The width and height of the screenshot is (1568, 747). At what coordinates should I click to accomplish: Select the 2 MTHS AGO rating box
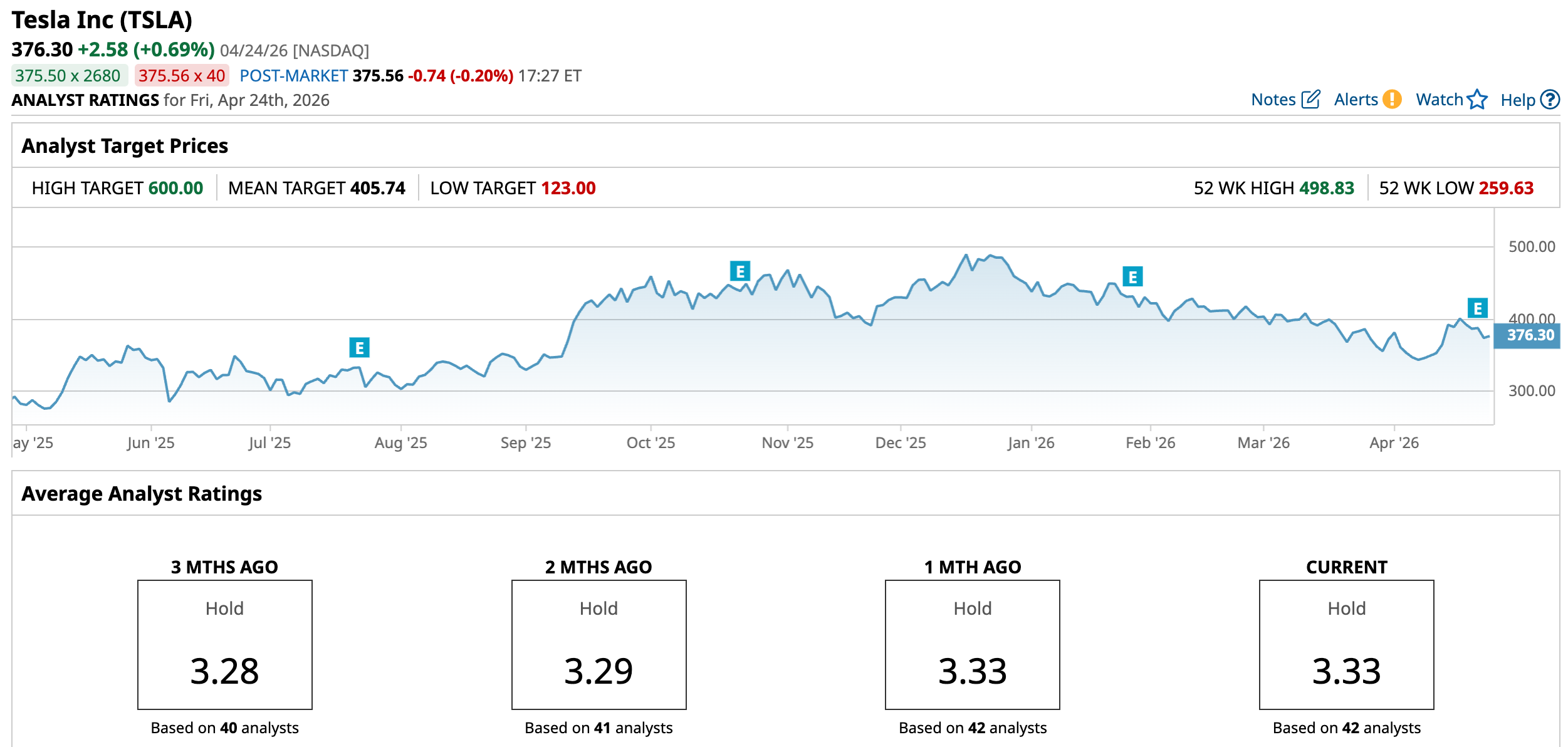(598, 644)
